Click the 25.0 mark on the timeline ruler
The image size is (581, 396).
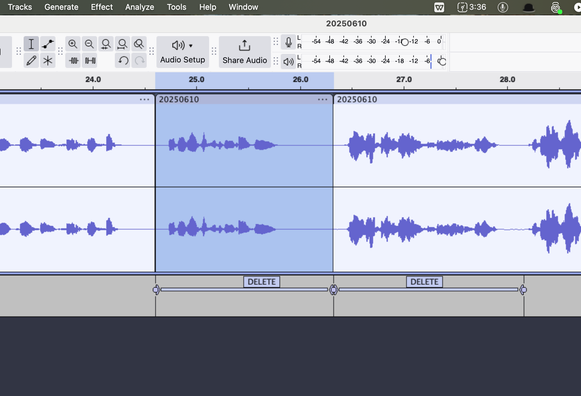(x=196, y=80)
